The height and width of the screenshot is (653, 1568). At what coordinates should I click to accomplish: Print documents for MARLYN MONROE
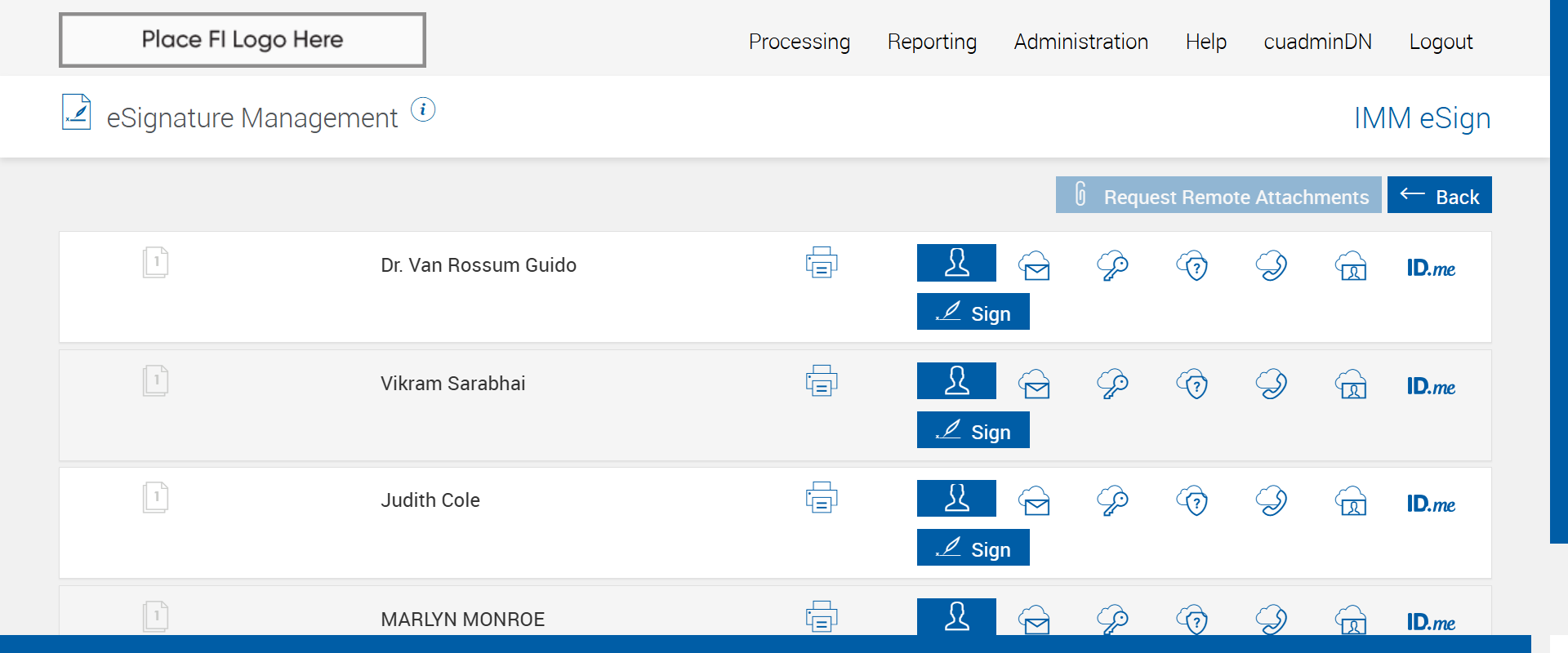[x=822, y=617]
